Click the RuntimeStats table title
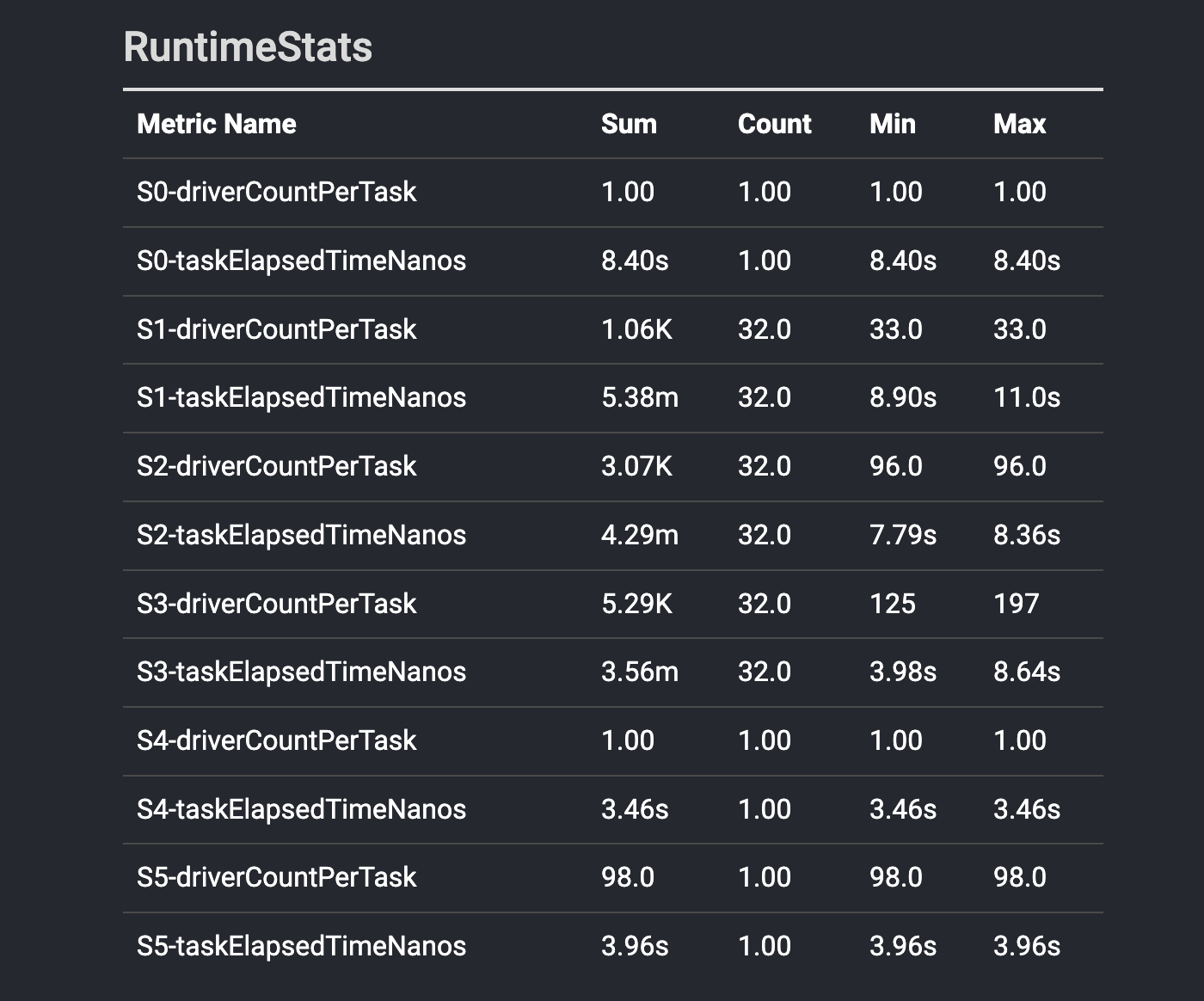 pos(249,48)
